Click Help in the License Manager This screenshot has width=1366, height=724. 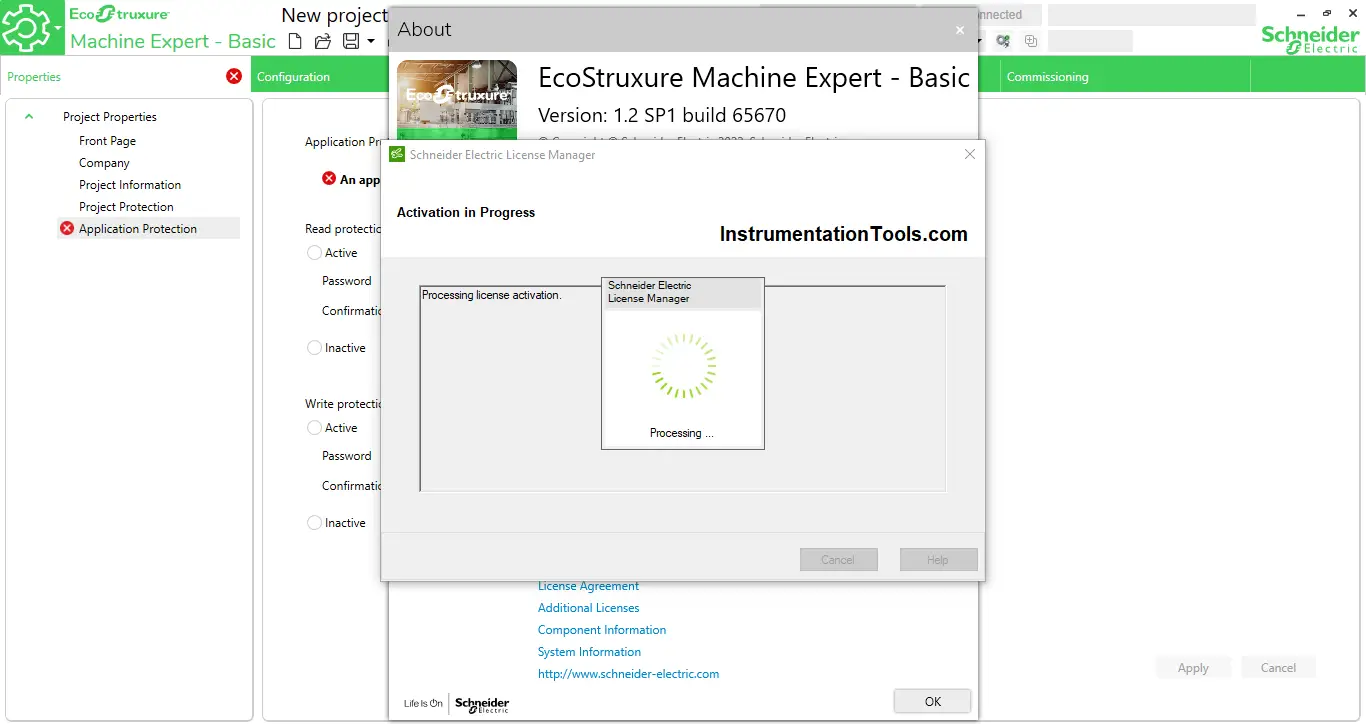click(x=938, y=560)
